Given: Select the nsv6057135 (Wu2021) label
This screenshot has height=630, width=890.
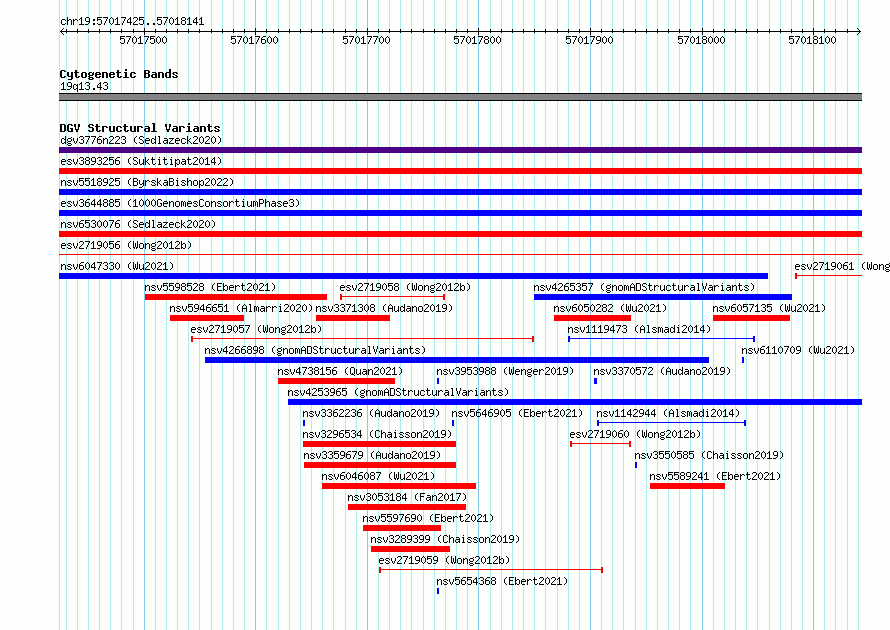Looking at the screenshot, I should coord(769,308).
